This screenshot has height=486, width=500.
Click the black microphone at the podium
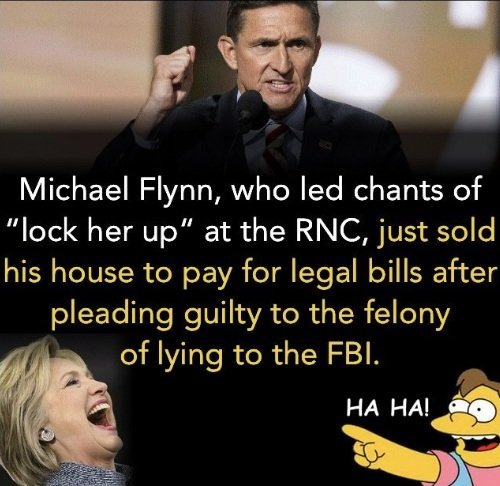[252, 108]
